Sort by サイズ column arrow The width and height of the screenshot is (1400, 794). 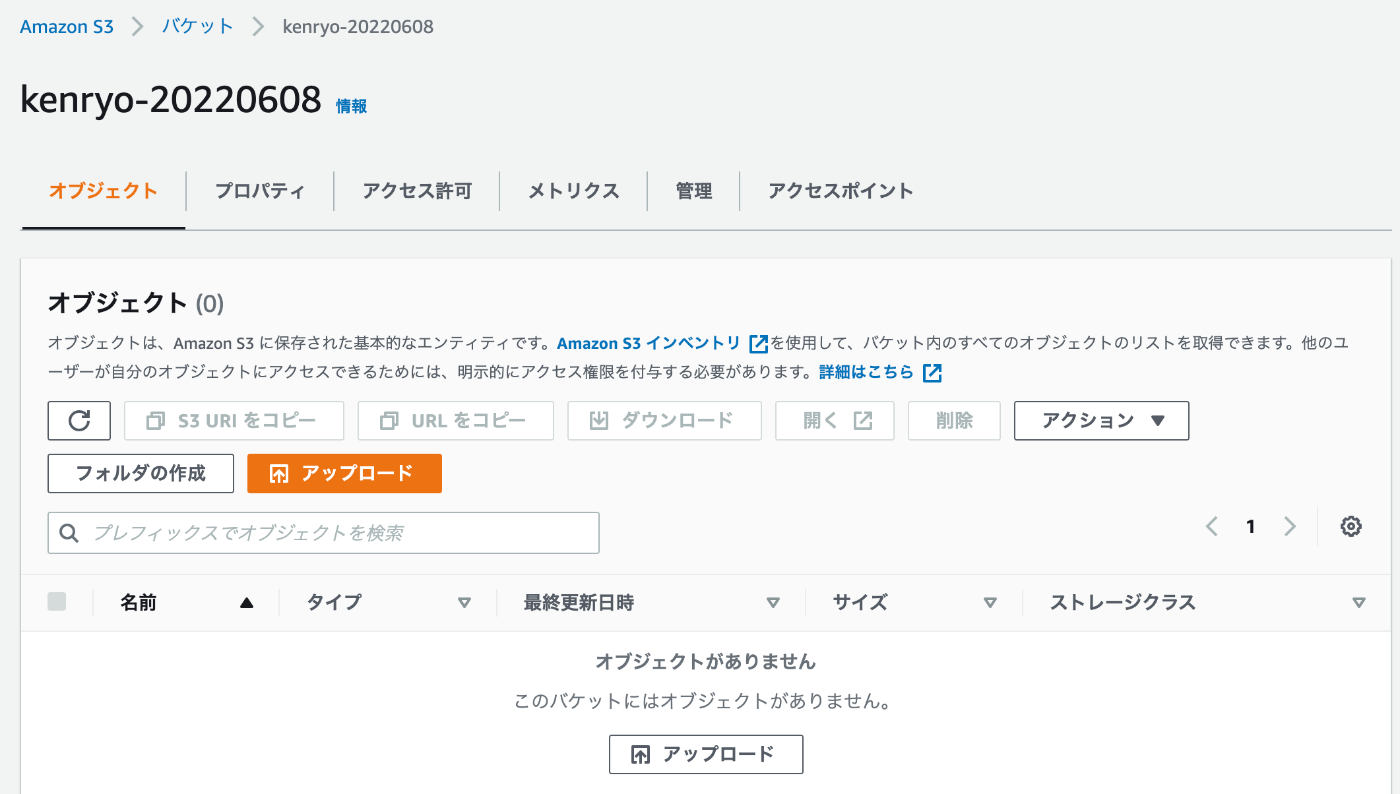990,603
